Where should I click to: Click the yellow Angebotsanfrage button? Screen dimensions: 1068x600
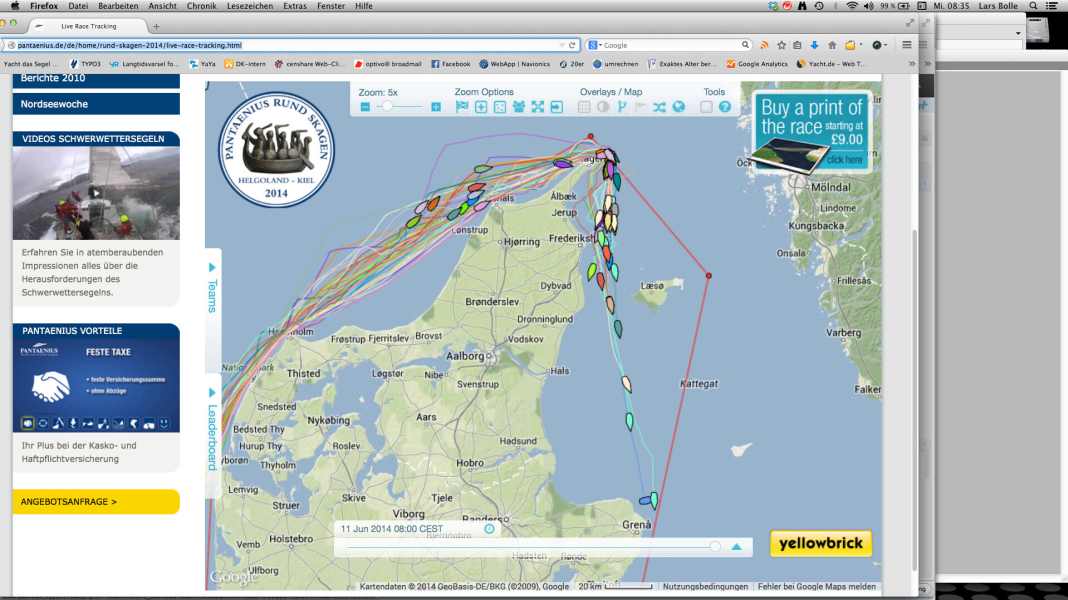click(x=96, y=502)
